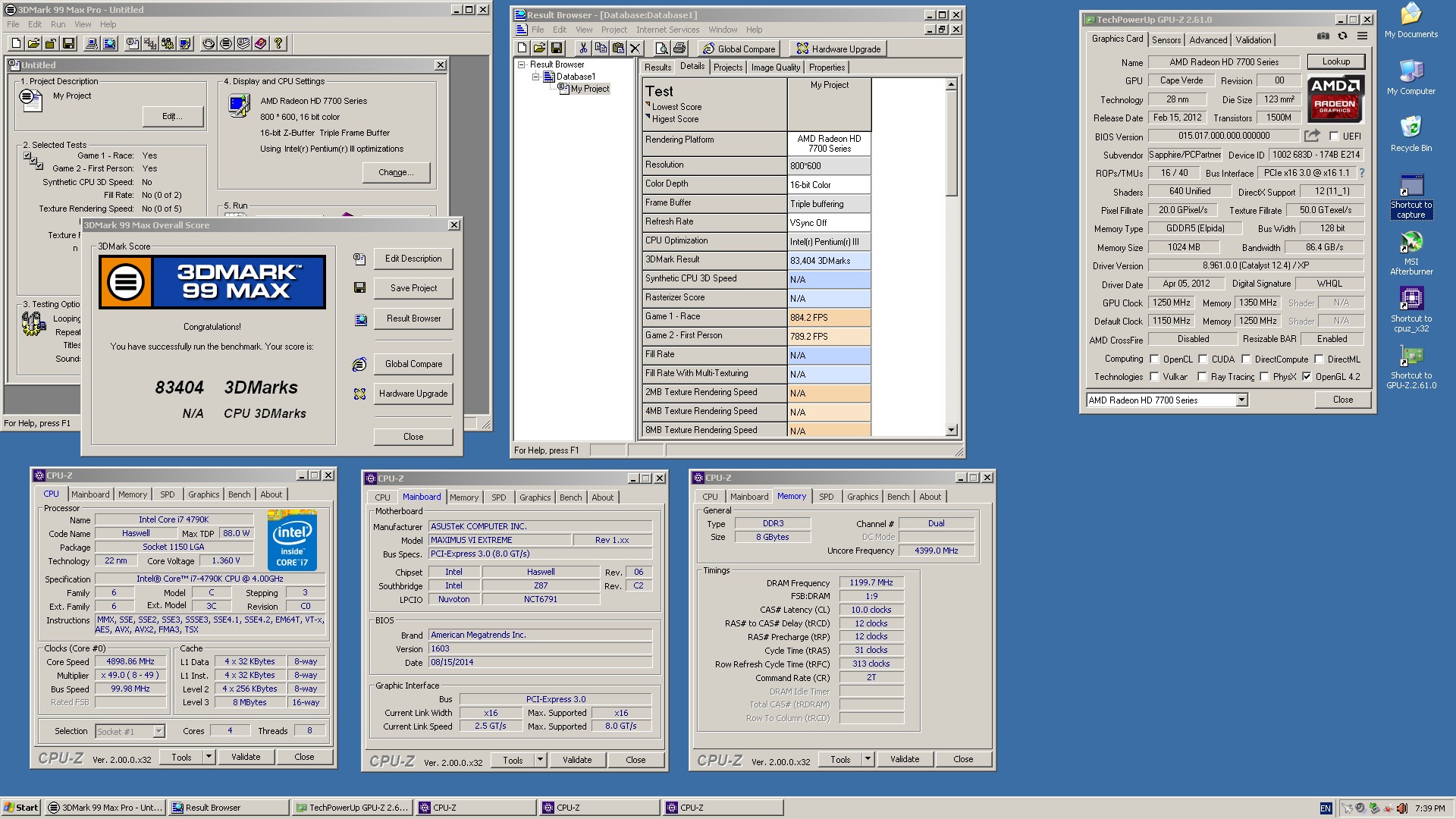1456x819 pixels.
Task: Click the Delete X icon in Result Browser toolbar
Action: (x=635, y=49)
